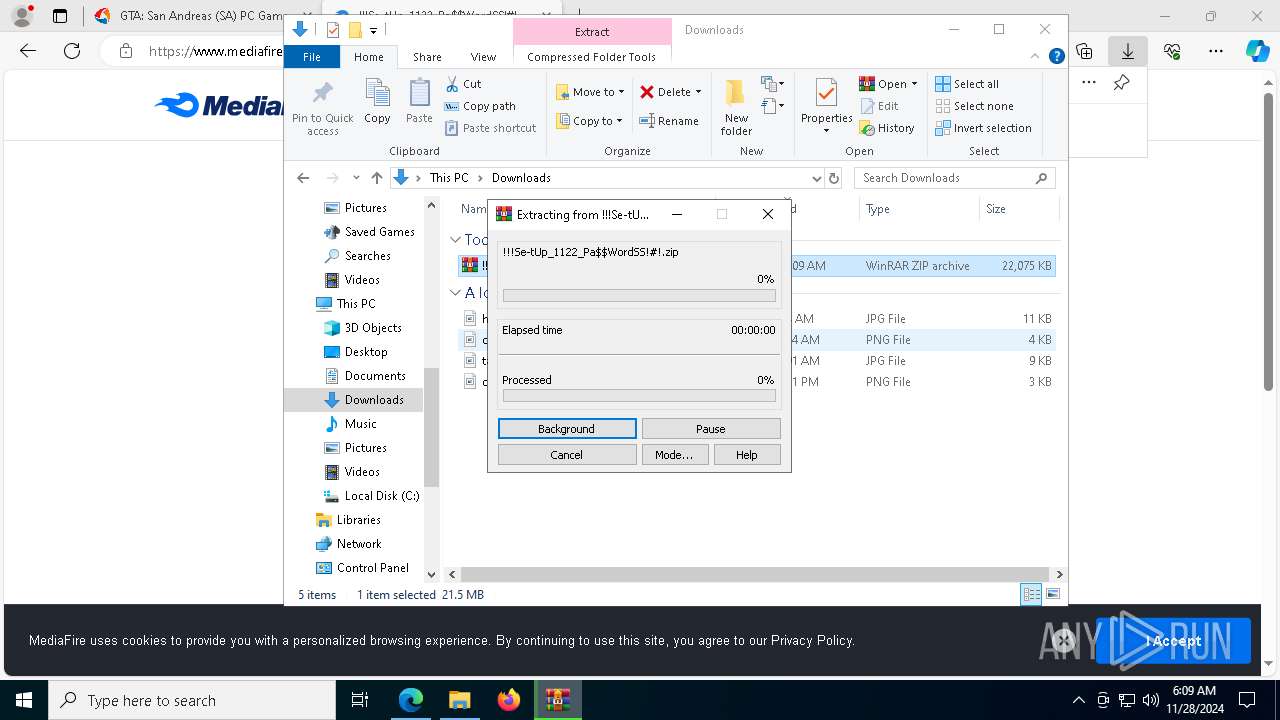The width and height of the screenshot is (1280, 720).
Task: Click the Windows search box on taskbar
Action: (192, 700)
